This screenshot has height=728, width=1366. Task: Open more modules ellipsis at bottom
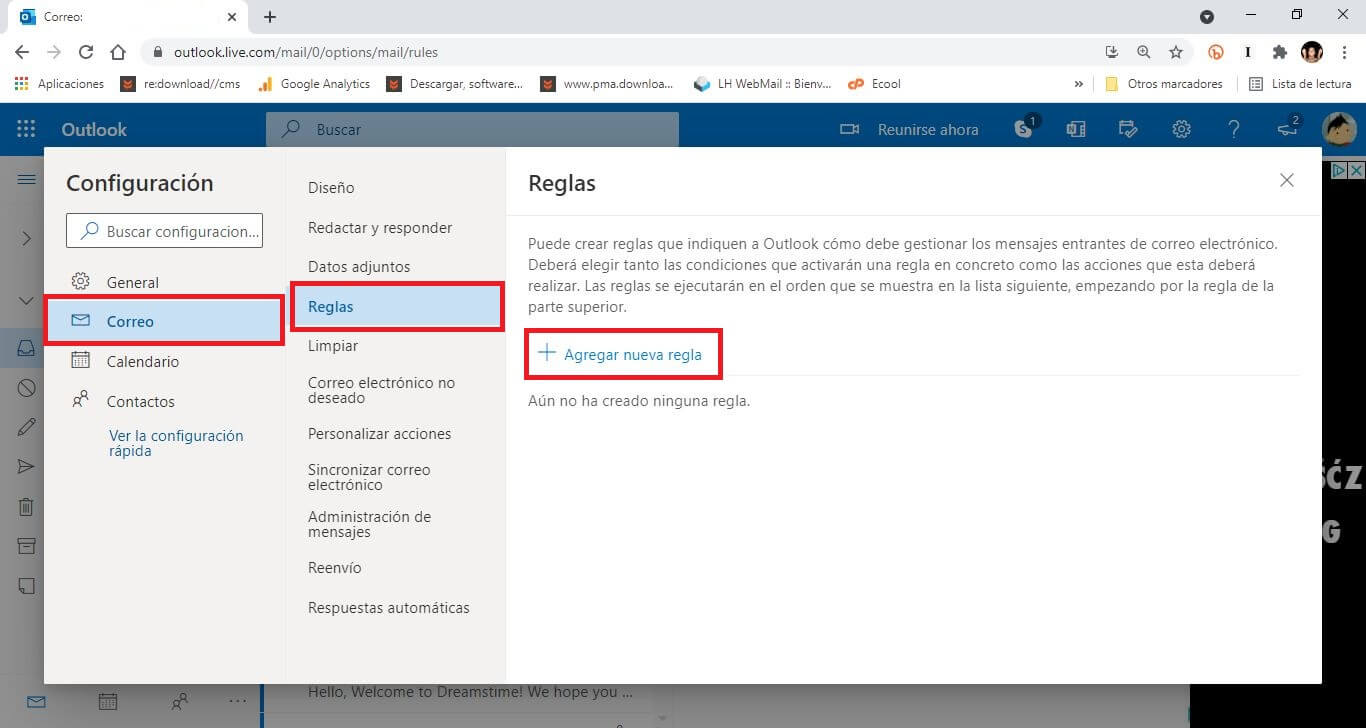tap(237, 702)
